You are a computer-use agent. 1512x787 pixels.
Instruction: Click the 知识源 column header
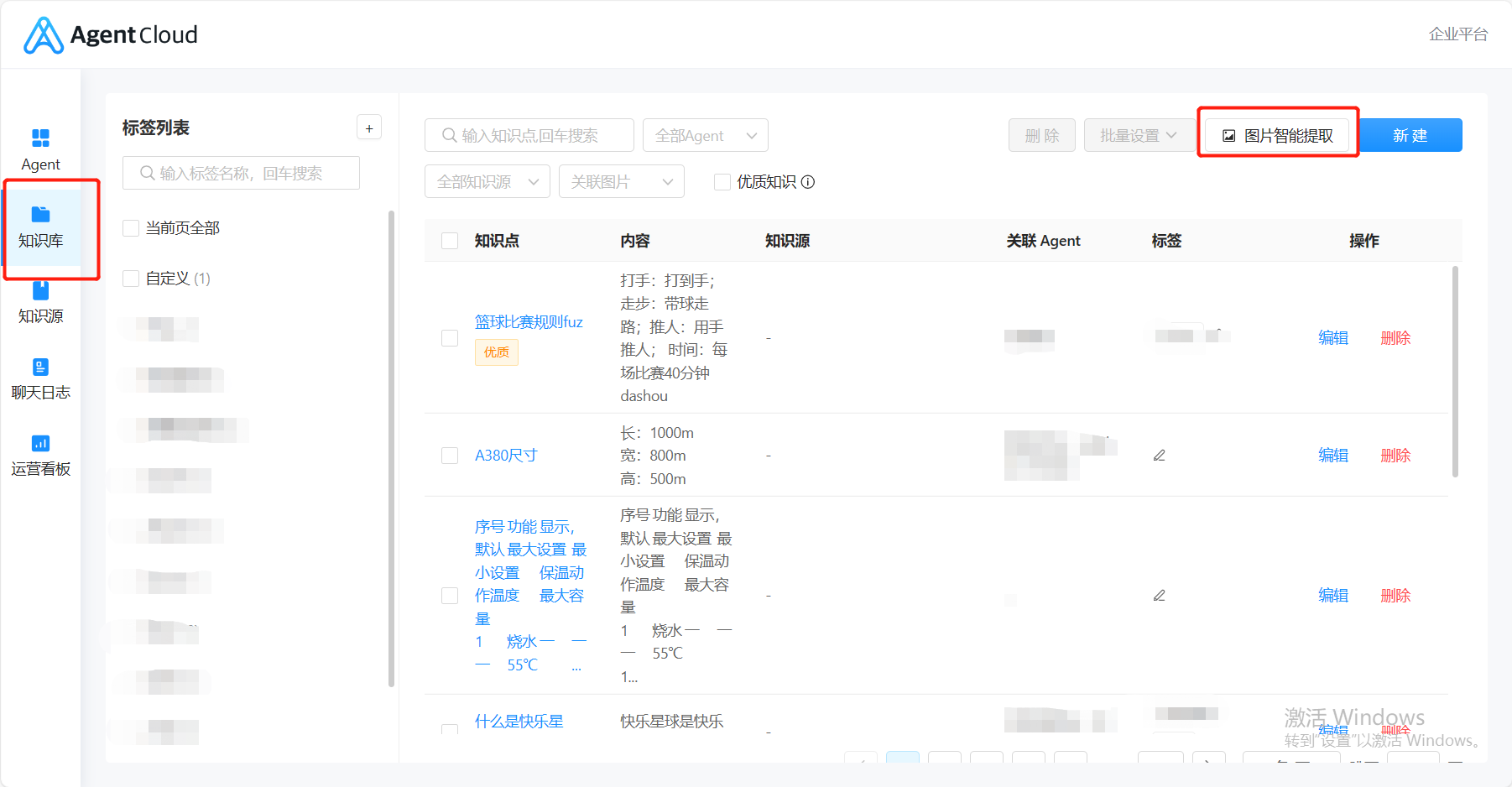pyautogui.click(x=788, y=241)
